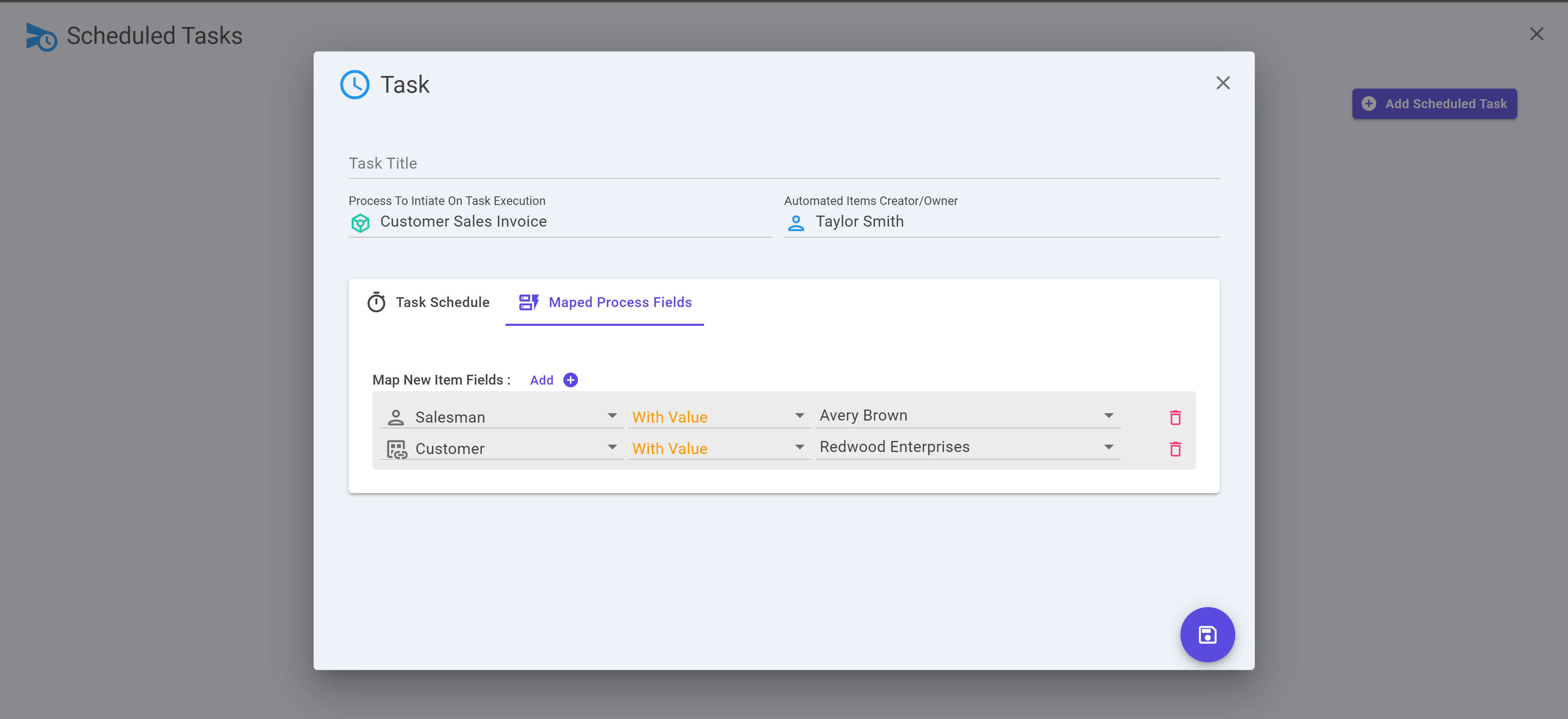Select the Maped Process Fields tab

click(604, 303)
